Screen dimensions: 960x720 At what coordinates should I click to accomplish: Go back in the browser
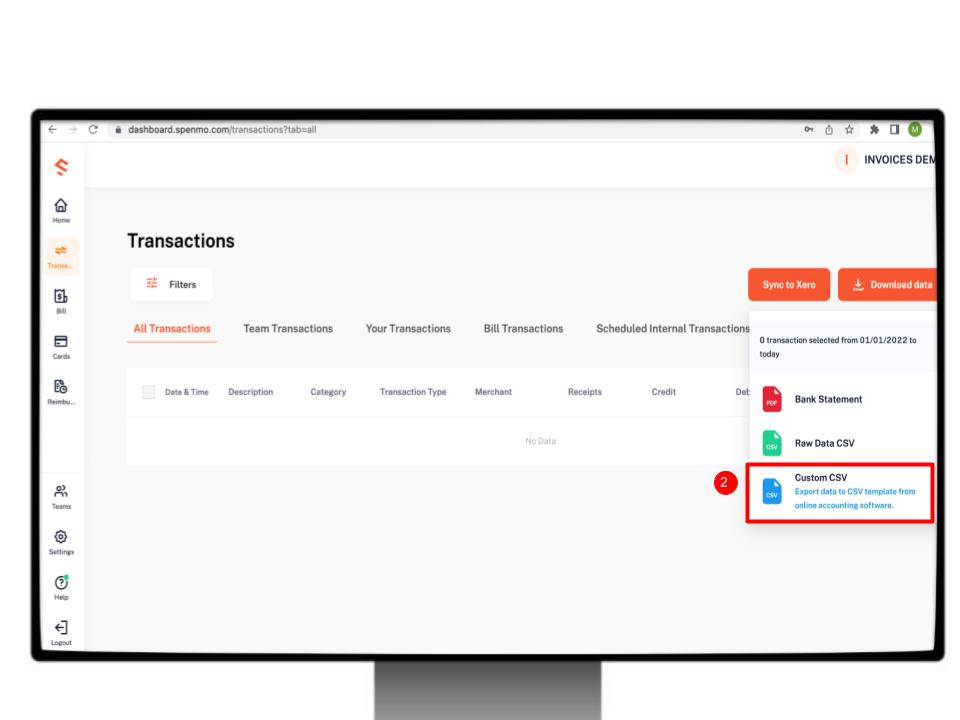click(x=53, y=129)
